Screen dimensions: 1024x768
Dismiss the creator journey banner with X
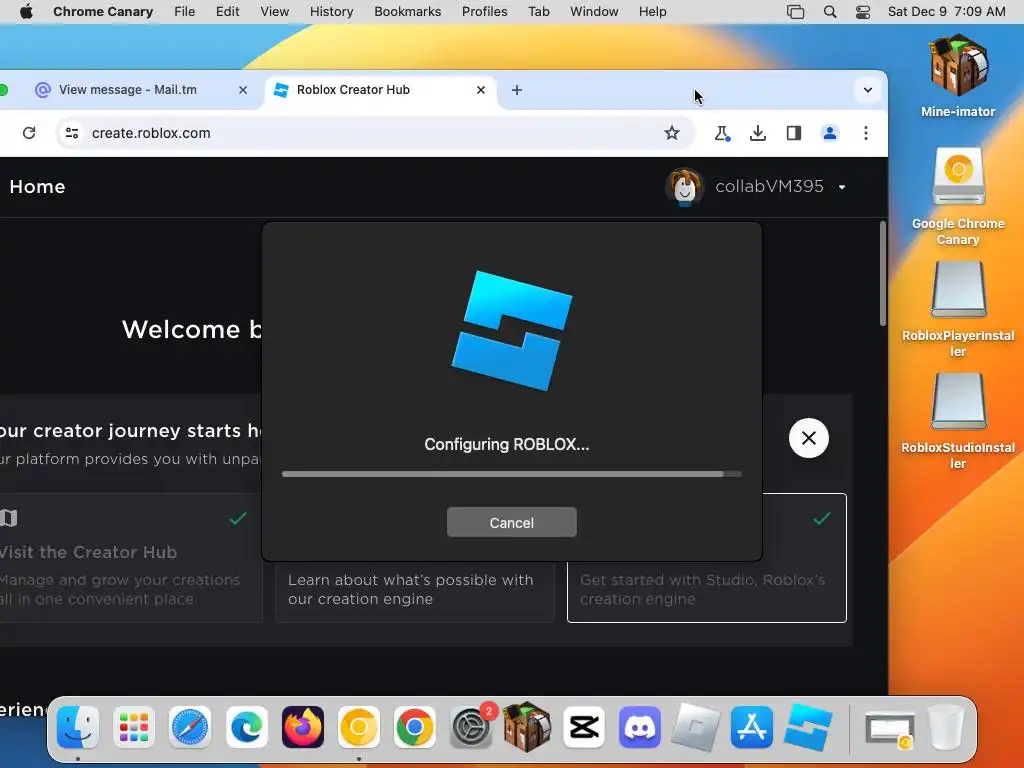(x=808, y=438)
